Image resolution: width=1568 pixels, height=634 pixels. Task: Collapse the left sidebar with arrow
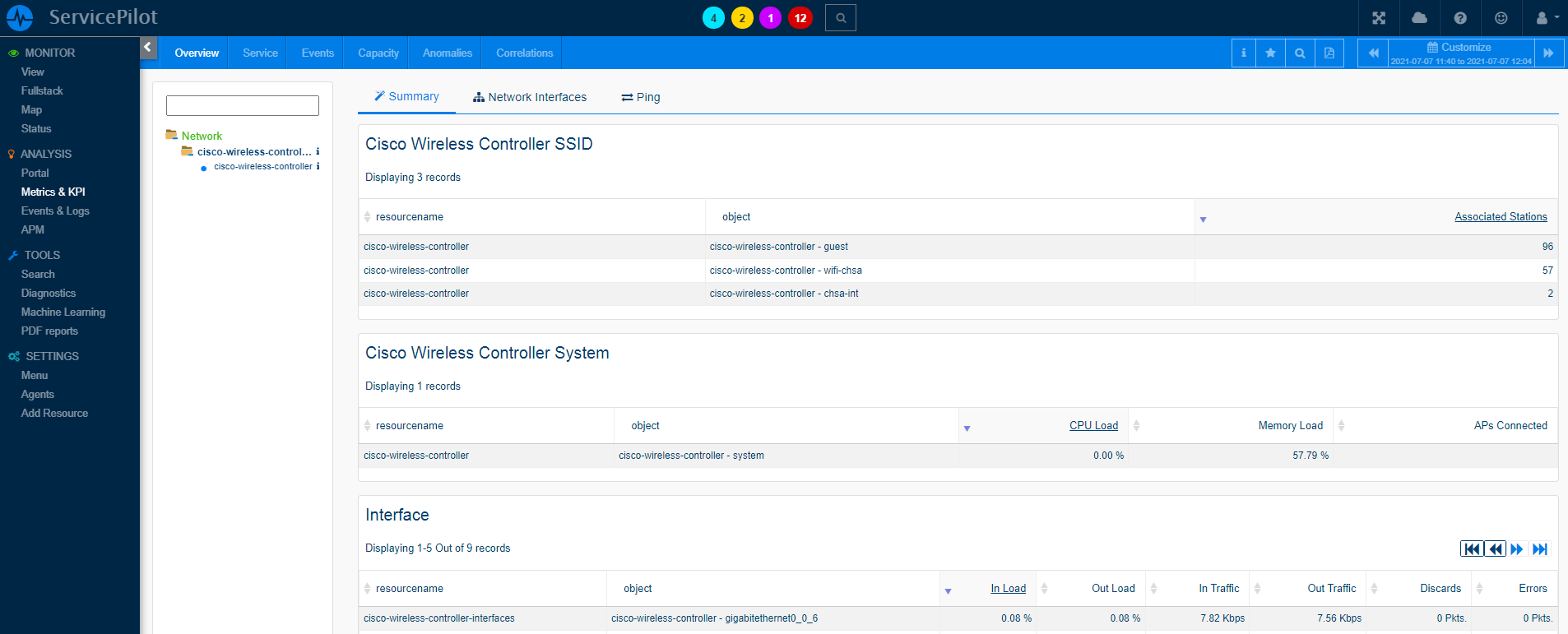(148, 48)
